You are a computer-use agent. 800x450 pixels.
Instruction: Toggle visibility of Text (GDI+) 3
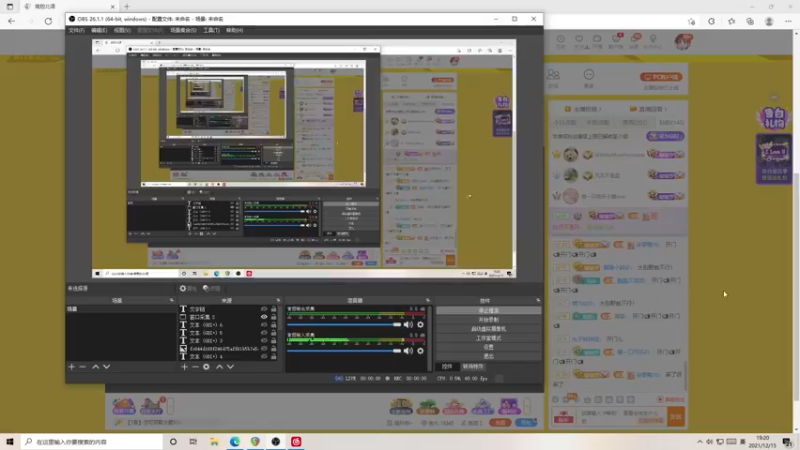[264, 340]
